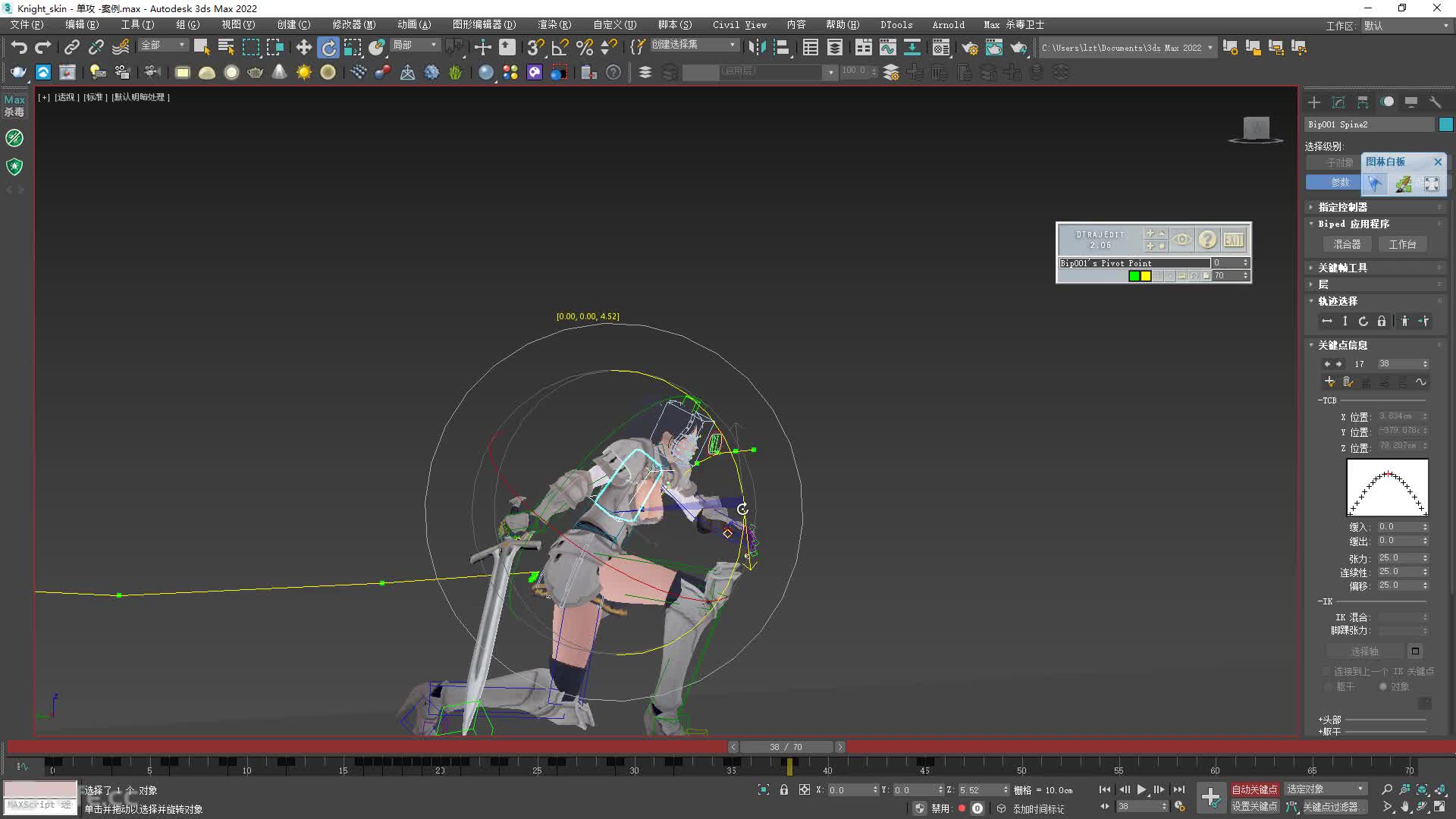
Task: Toggle the 自动关键点 auto key mode
Action: click(x=1254, y=789)
